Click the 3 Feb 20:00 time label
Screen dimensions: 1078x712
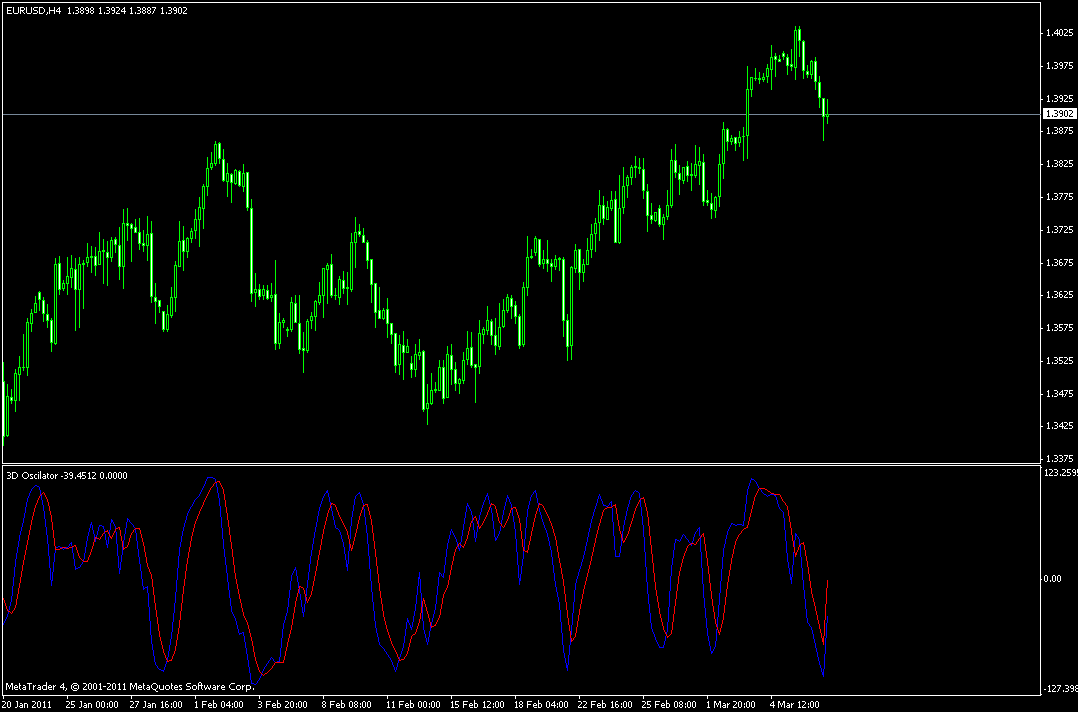click(x=283, y=704)
